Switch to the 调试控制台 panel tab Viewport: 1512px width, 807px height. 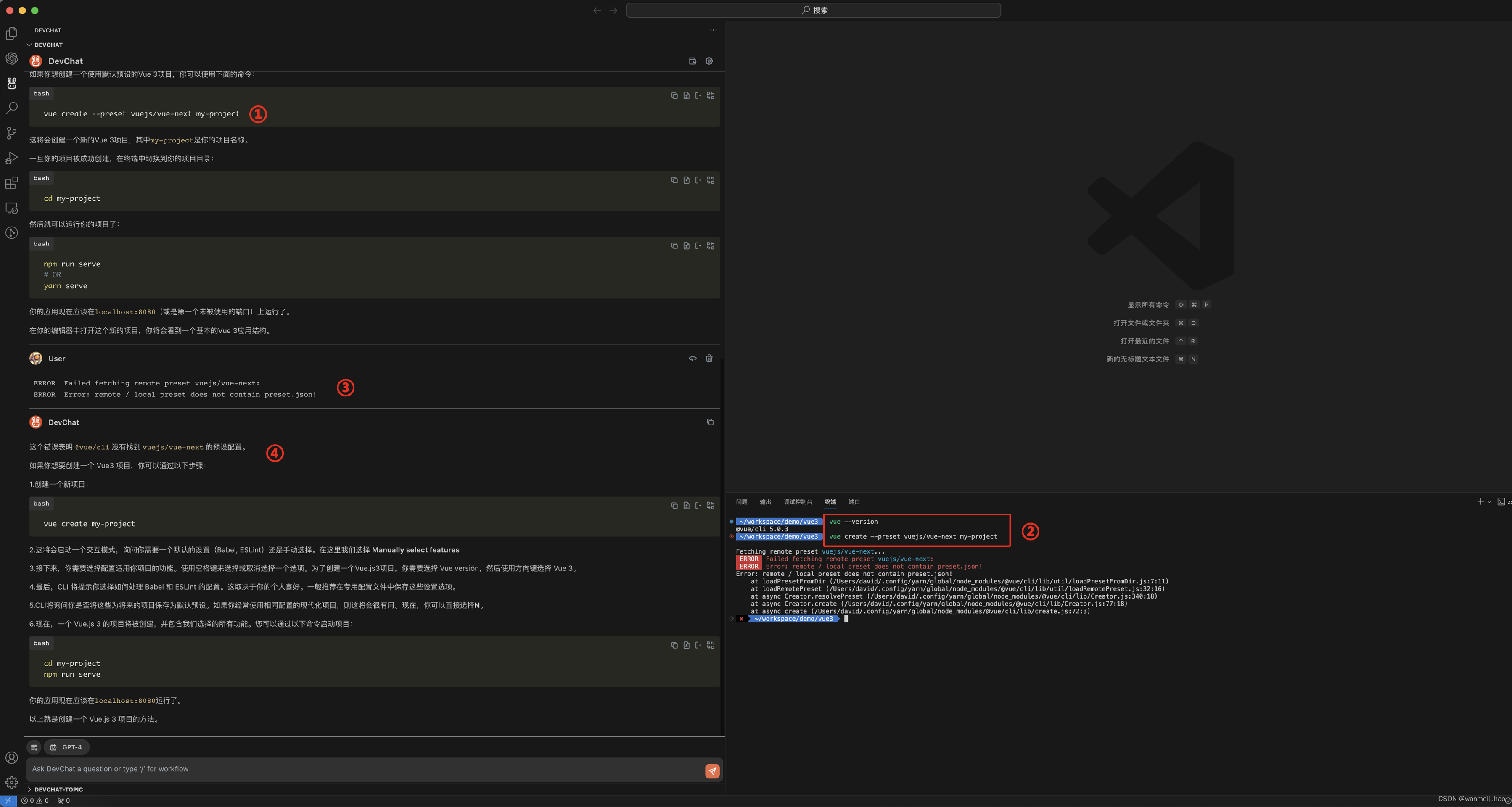(798, 502)
